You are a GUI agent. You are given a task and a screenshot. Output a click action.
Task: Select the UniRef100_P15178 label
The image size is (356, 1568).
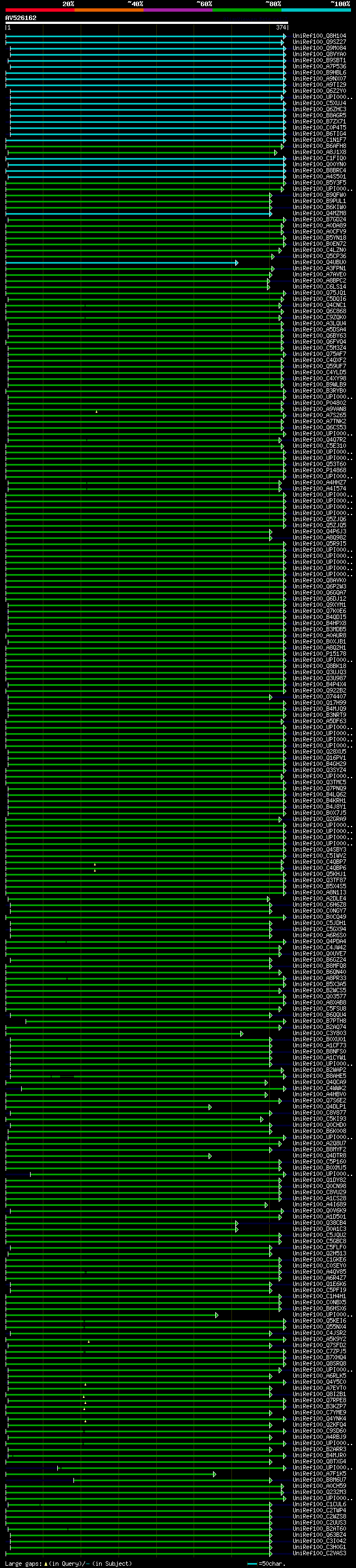coord(319,654)
